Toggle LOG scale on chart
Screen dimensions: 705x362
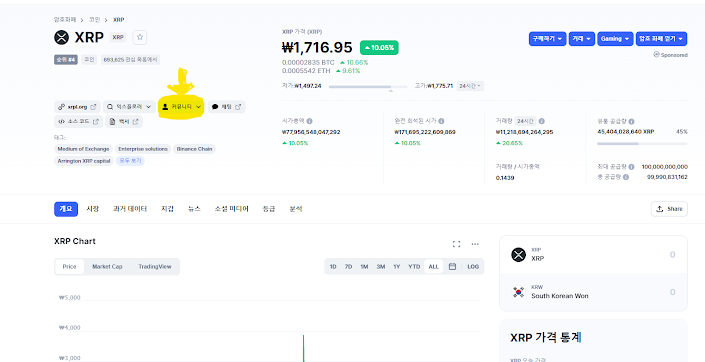click(x=473, y=267)
